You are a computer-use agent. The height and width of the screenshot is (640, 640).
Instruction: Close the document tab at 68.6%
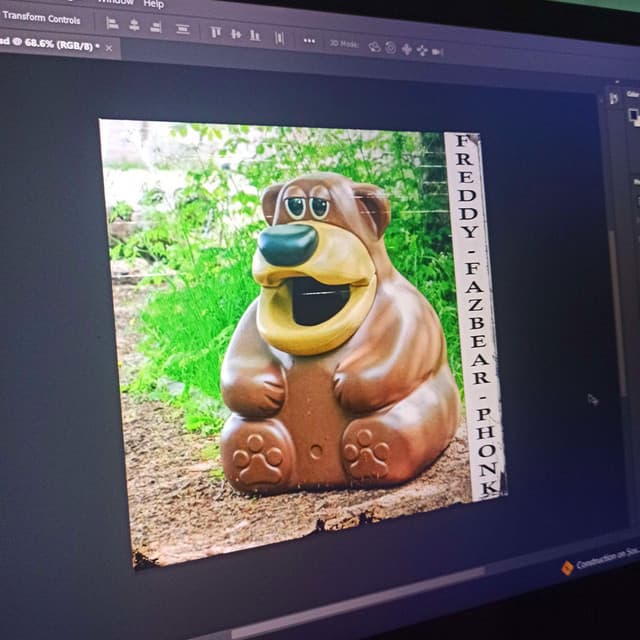pyautogui.click(x=109, y=48)
